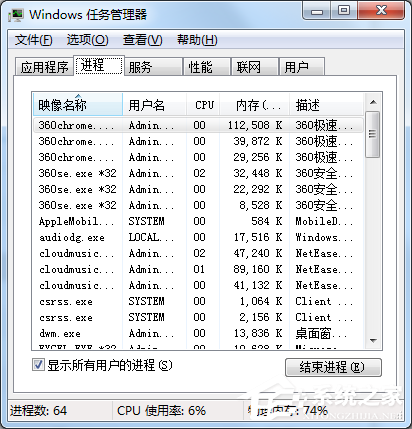Click the Task Manager title bar icon
412x429 pixels.
point(16,15)
